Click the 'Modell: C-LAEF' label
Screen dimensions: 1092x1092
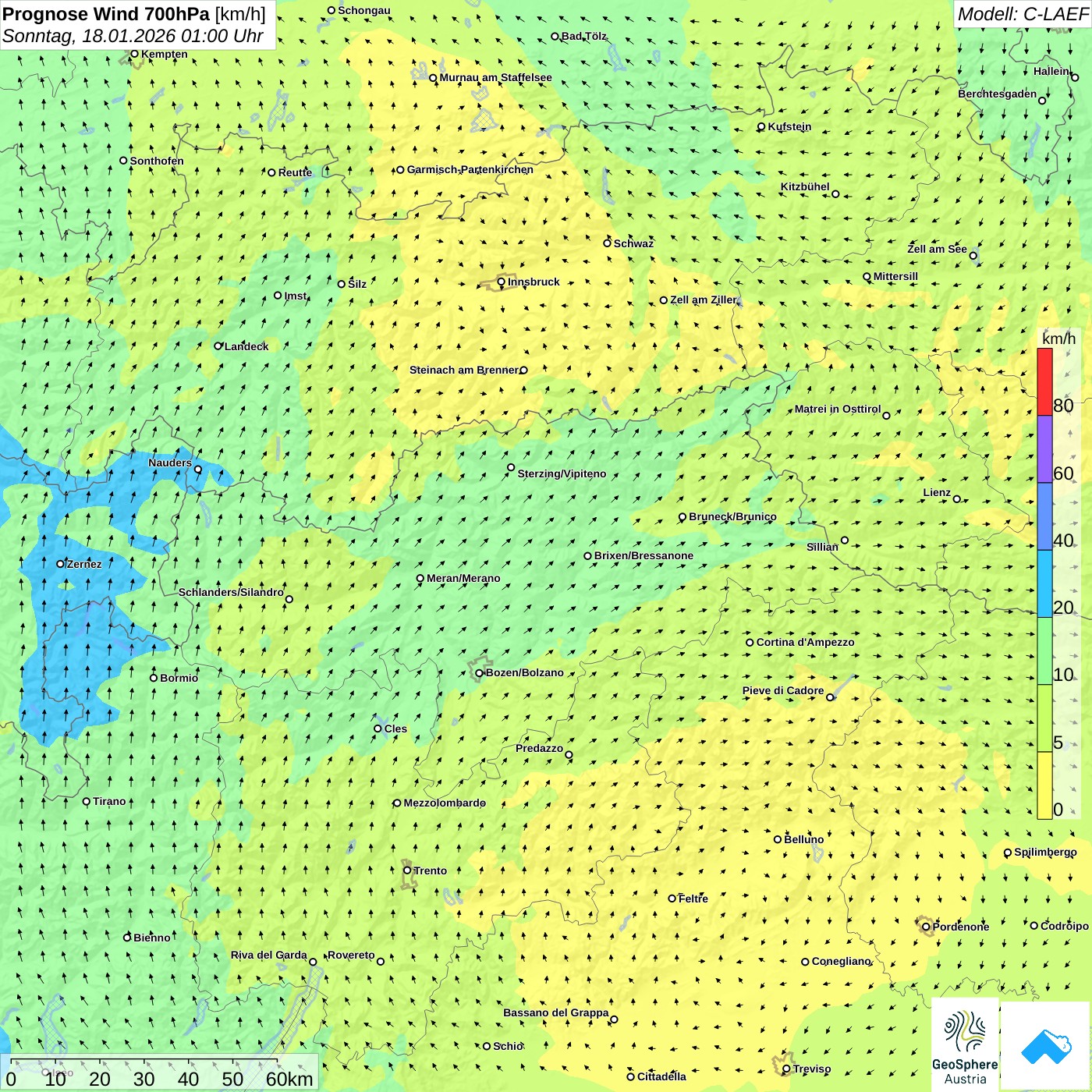[1022, 14]
